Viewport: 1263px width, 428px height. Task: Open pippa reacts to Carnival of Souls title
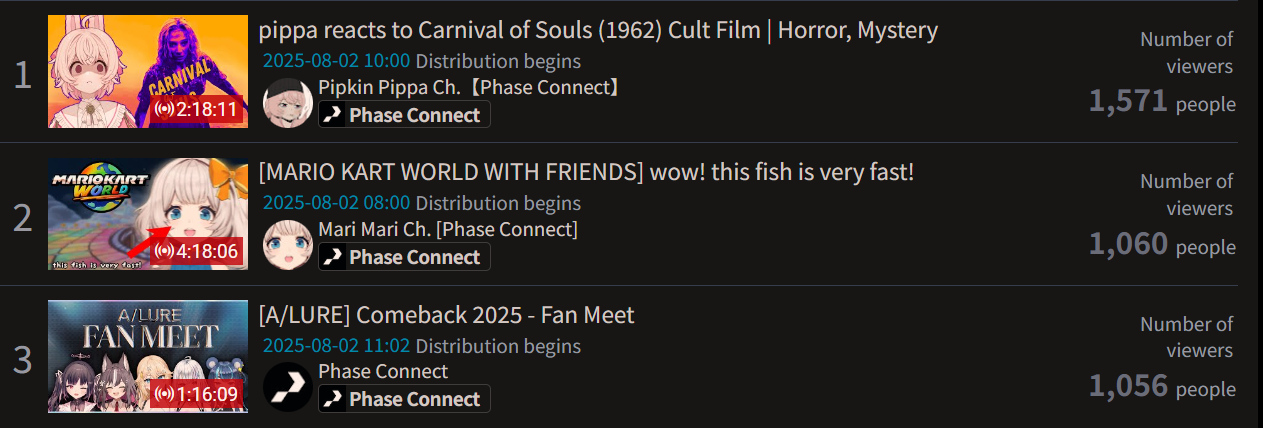(x=598, y=30)
